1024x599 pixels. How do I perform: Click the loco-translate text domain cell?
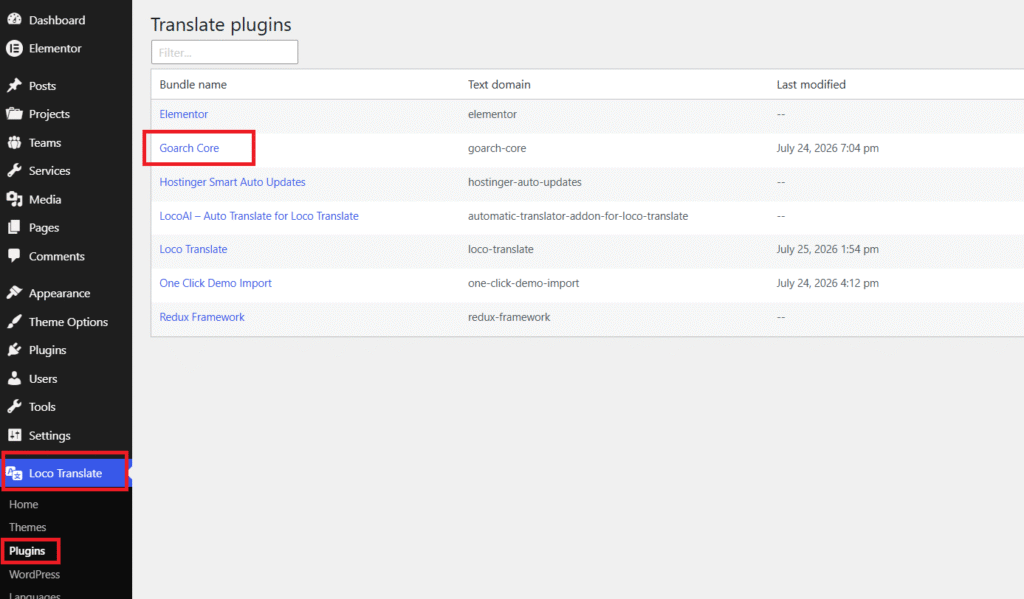(x=501, y=249)
